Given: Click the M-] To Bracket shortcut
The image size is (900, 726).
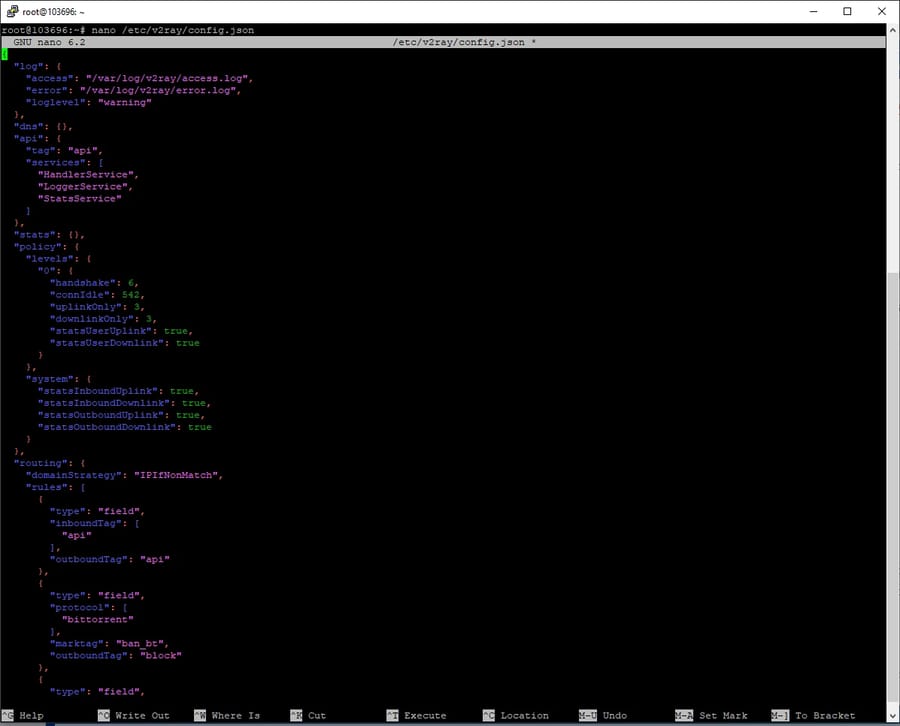Looking at the screenshot, I should click(x=813, y=715).
